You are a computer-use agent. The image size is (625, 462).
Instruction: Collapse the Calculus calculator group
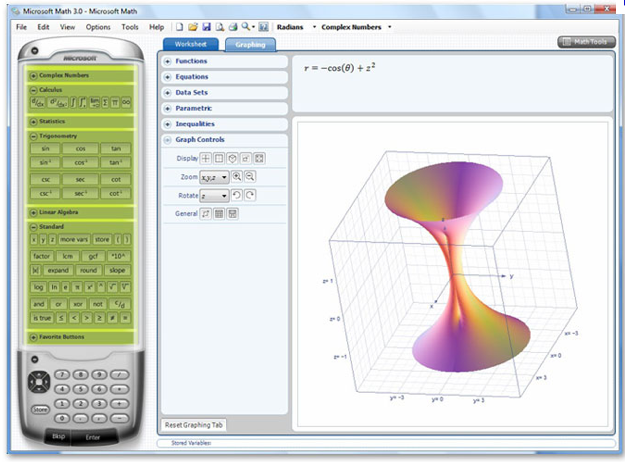coord(33,90)
